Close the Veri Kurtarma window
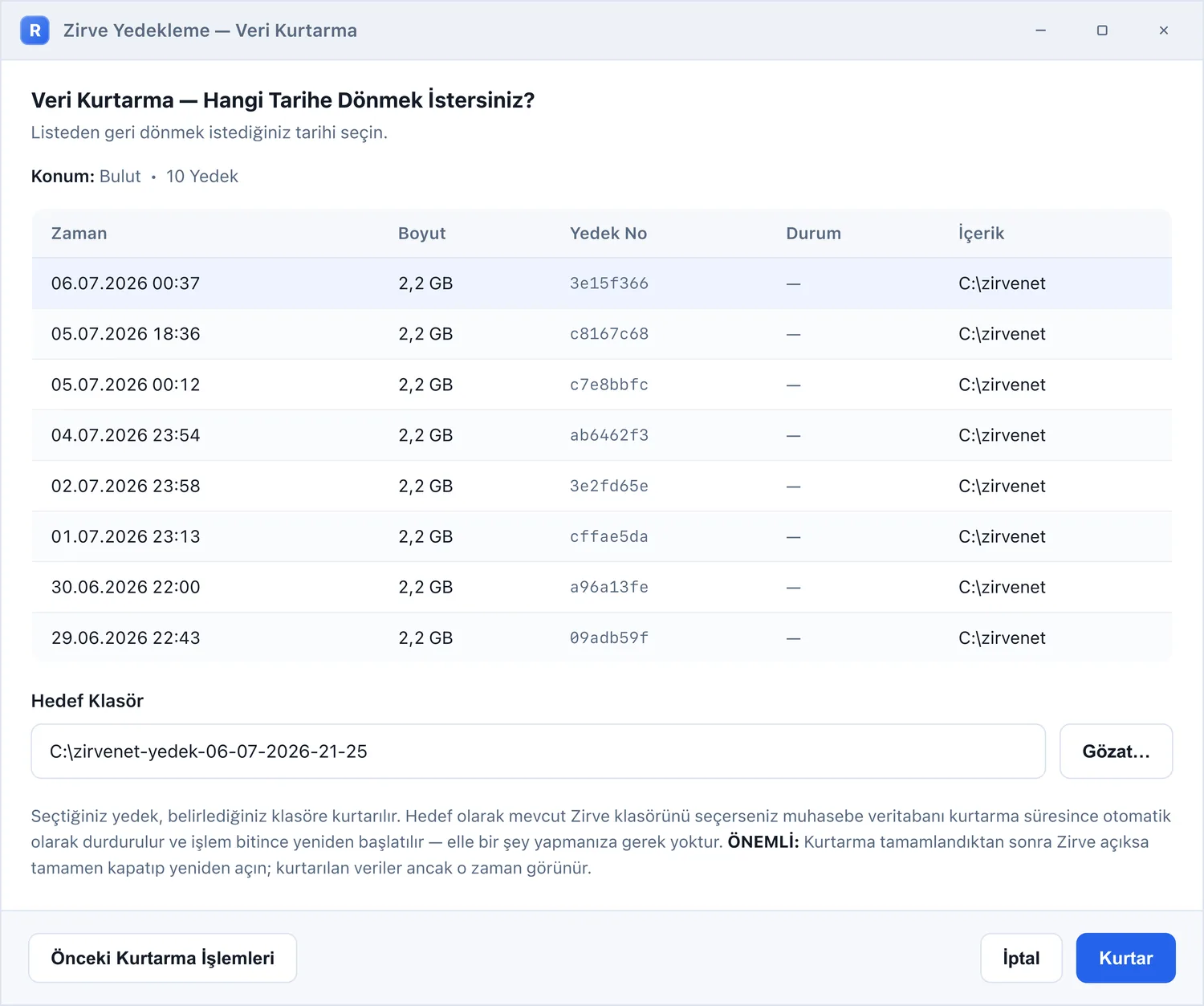1204x1006 pixels. point(1163,31)
